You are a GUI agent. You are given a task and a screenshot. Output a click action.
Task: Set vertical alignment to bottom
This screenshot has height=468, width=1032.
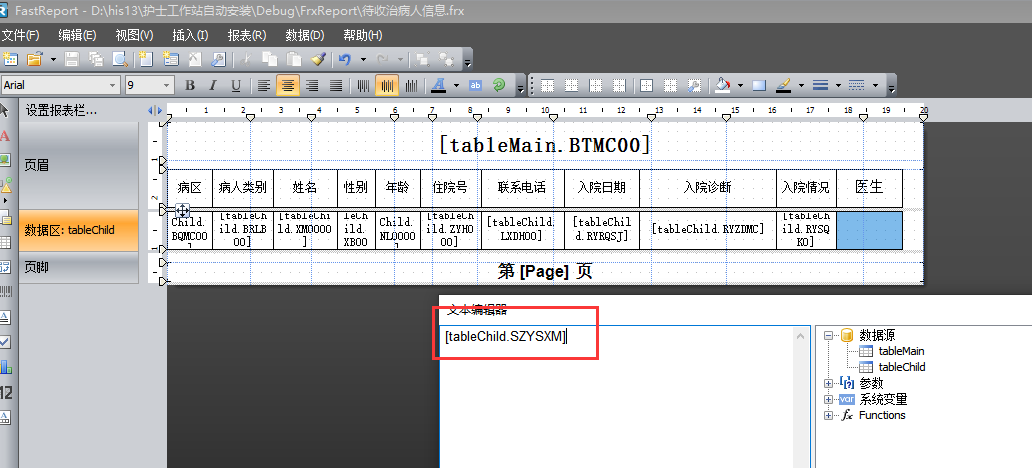(x=412, y=85)
